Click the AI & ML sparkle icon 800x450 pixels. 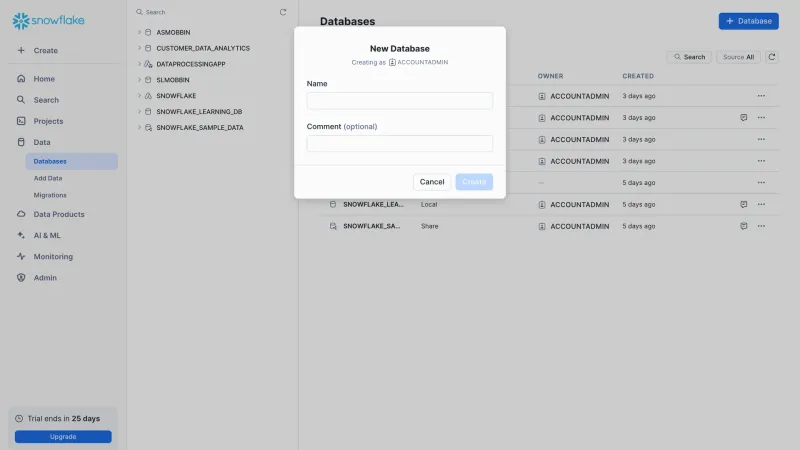21,235
